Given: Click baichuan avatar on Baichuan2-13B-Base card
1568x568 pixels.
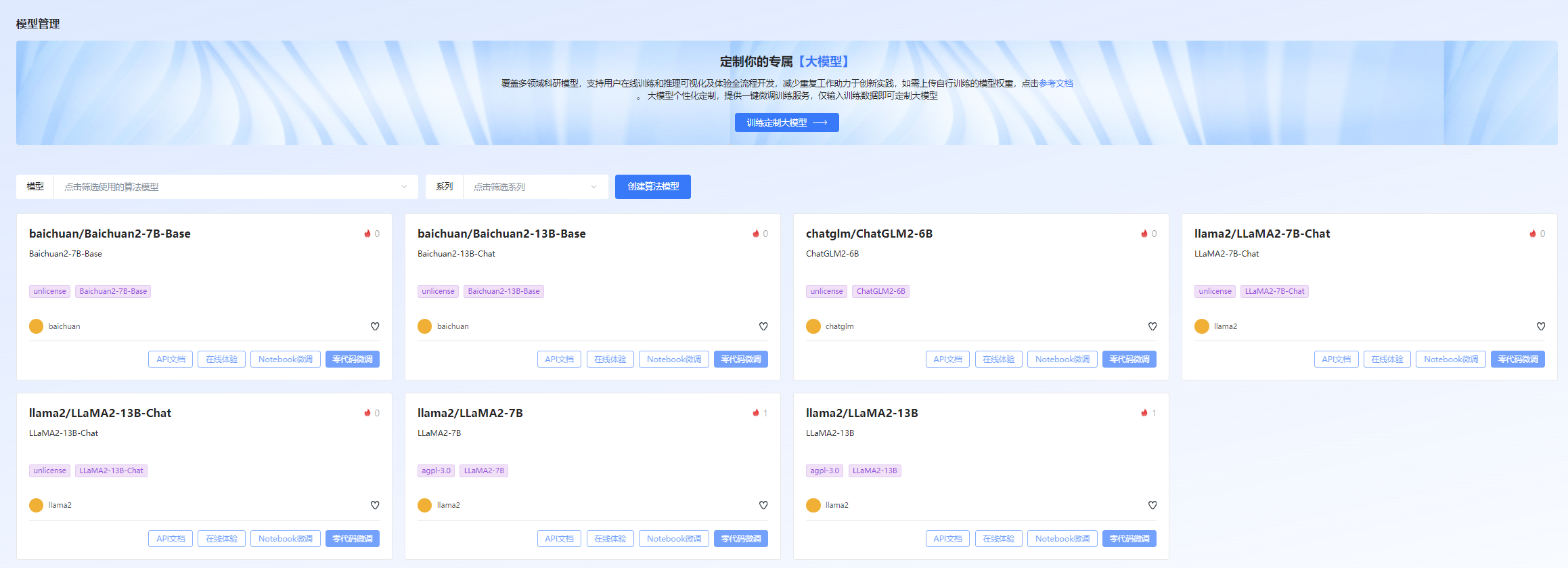Looking at the screenshot, I should click(424, 326).
